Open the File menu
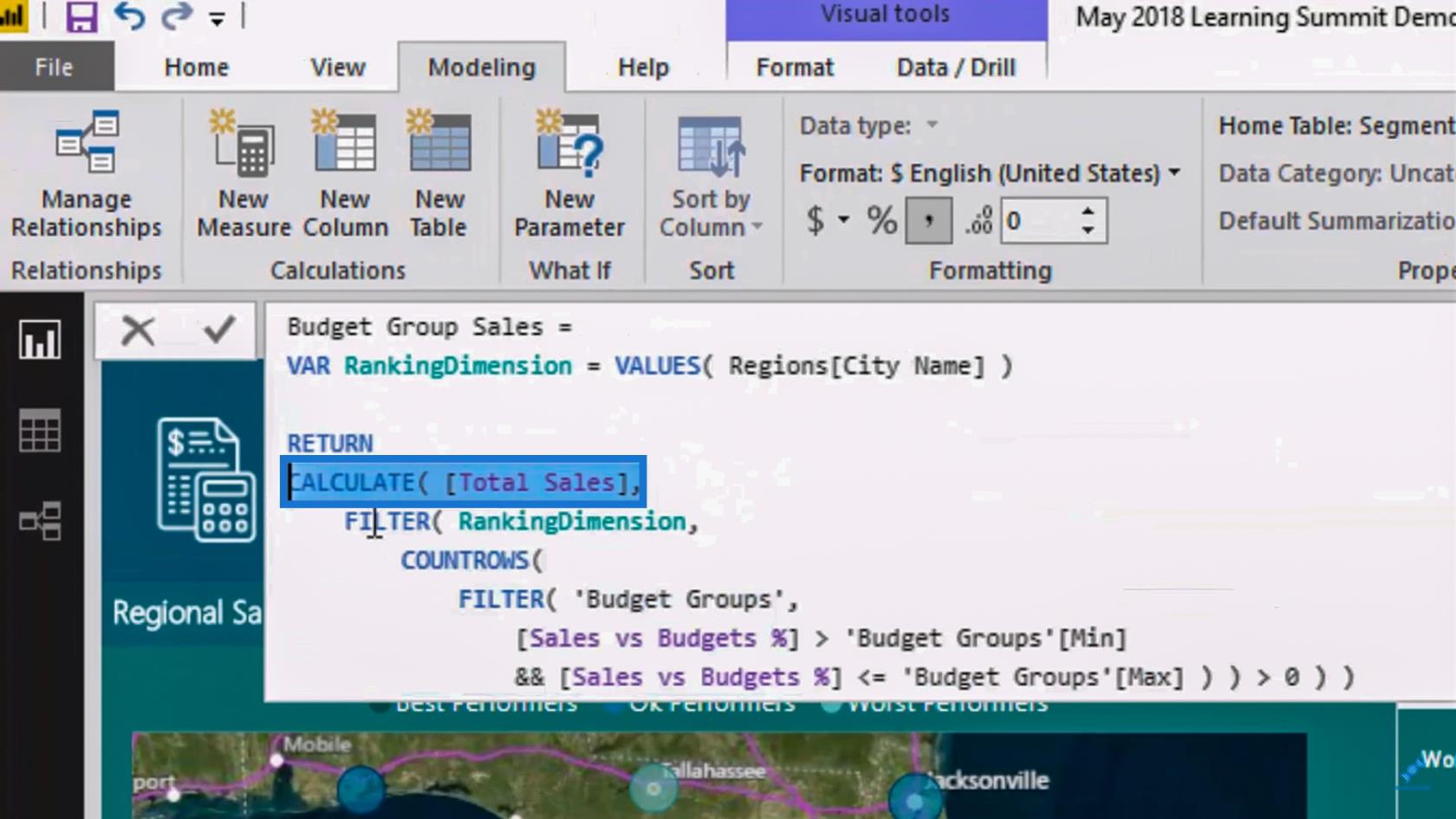The image size is (1456, 819). pyautogui.click(x=55, y=68)
